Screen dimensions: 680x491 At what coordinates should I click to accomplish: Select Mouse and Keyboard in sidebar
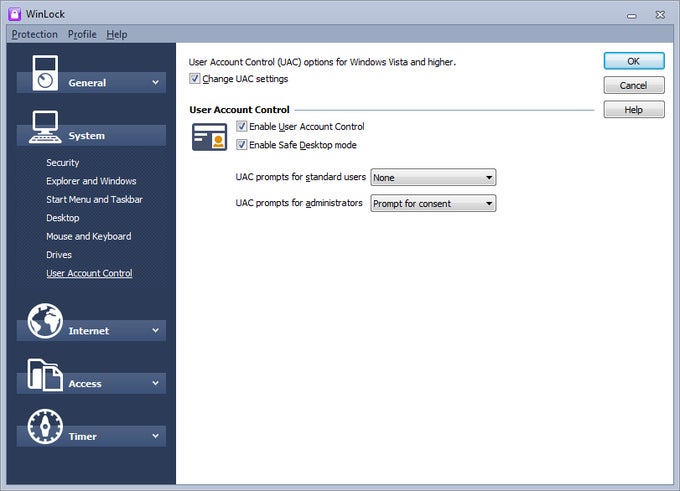pos(88,236)
